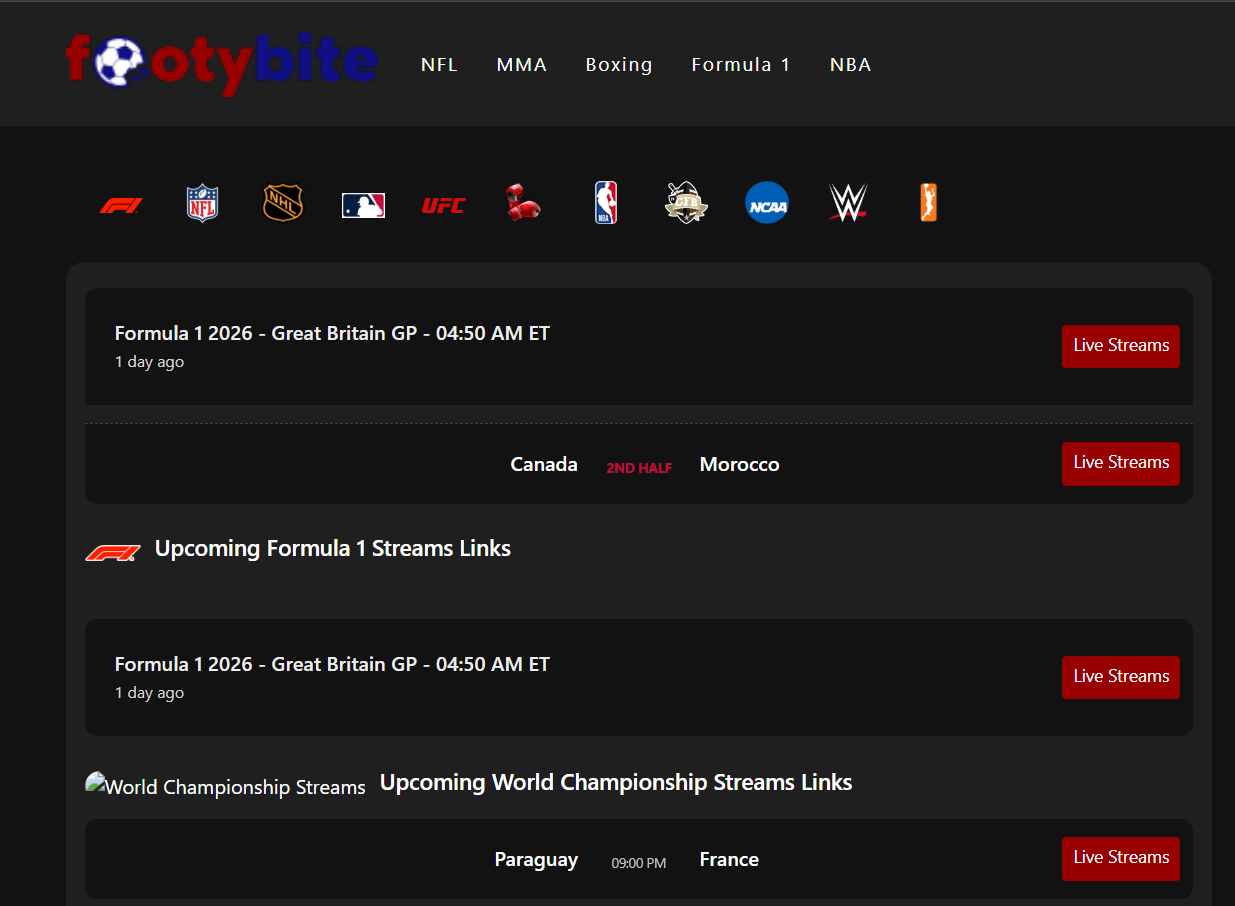Screen dimensions: 1235x906
Task: Open the NFL menu item
Action: point(439,65)
